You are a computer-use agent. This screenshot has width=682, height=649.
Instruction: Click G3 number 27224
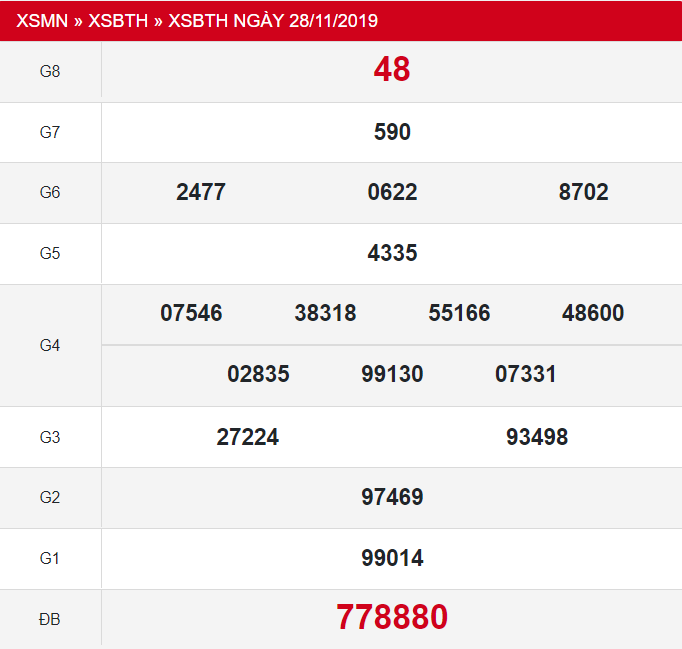click(x=247, y=437)
